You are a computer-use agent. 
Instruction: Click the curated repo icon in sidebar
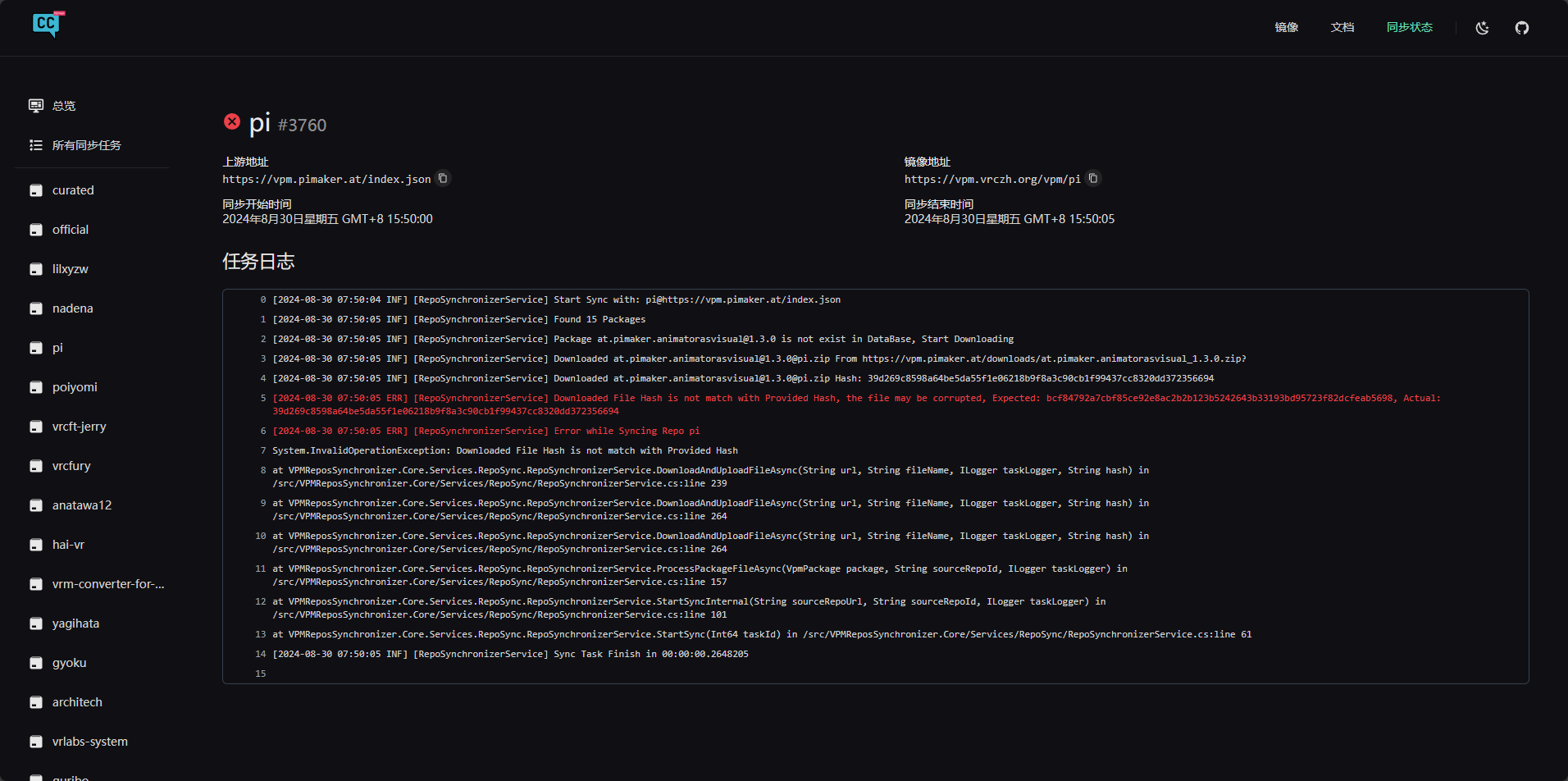click(36, 190)
